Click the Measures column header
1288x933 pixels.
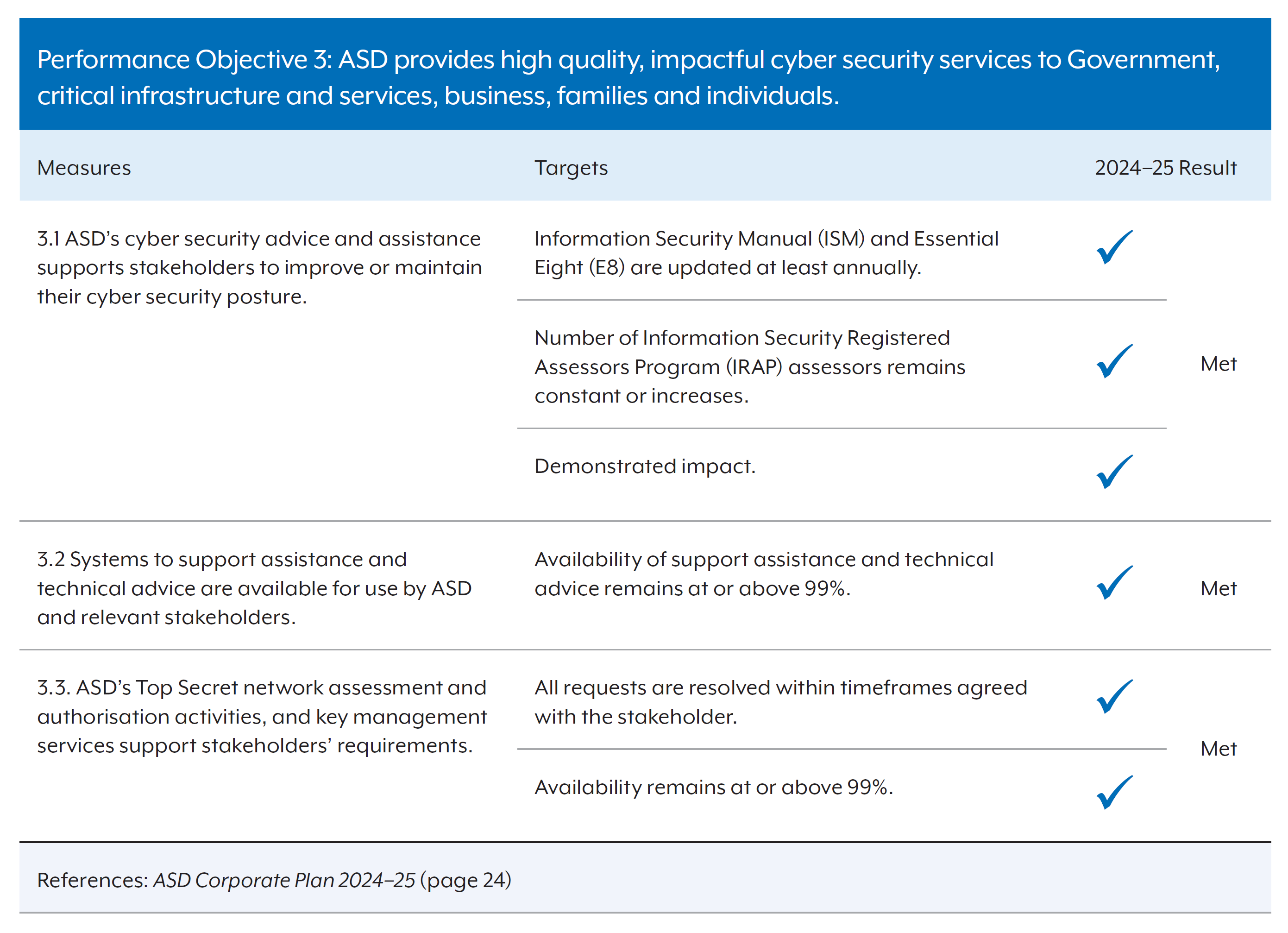tap(84, 168)
